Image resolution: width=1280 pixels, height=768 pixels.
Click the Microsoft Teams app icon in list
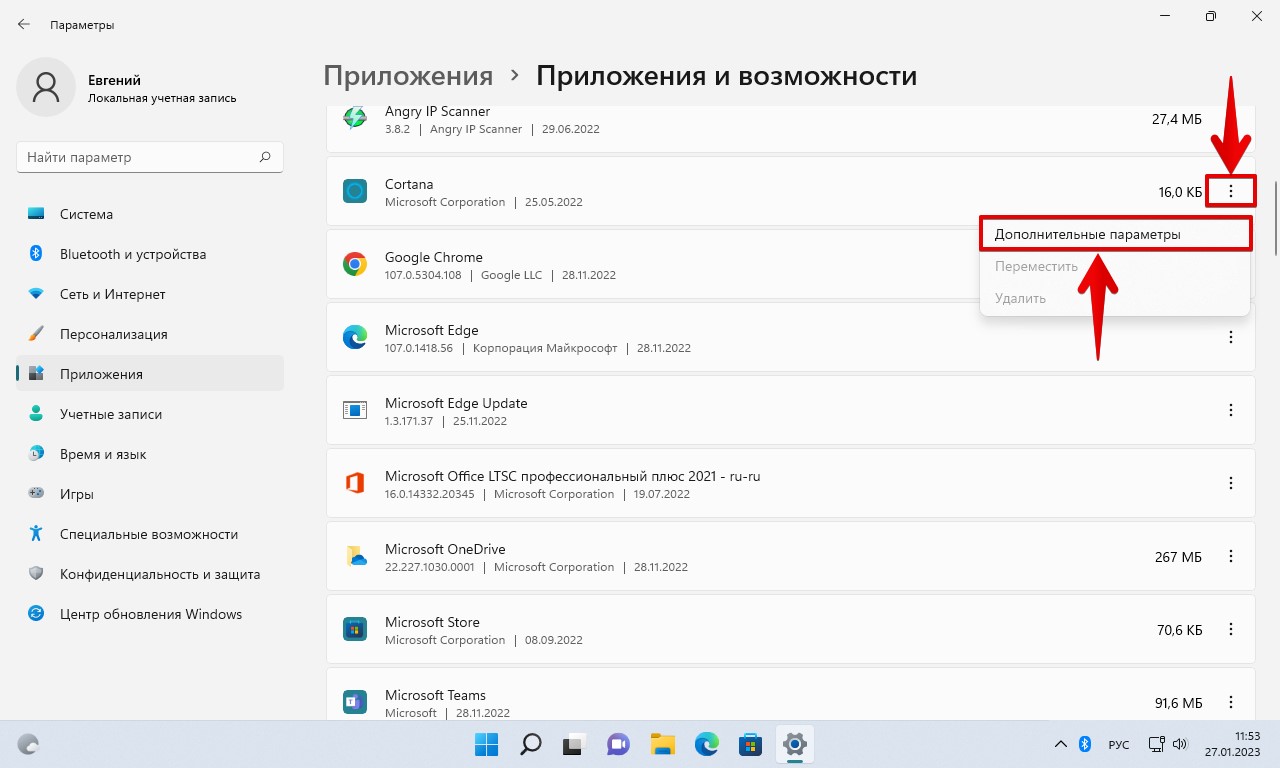click(355, 702)
